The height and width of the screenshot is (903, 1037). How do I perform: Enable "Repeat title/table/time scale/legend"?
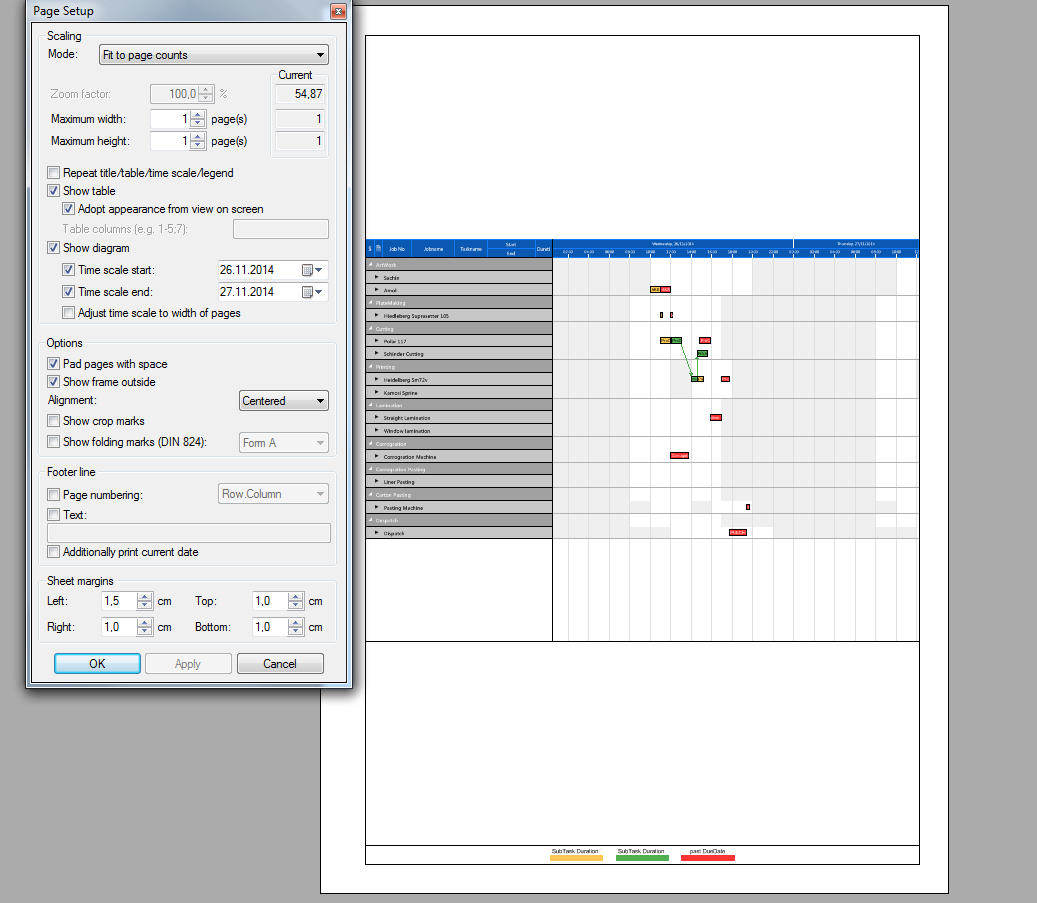click(53, 172)
